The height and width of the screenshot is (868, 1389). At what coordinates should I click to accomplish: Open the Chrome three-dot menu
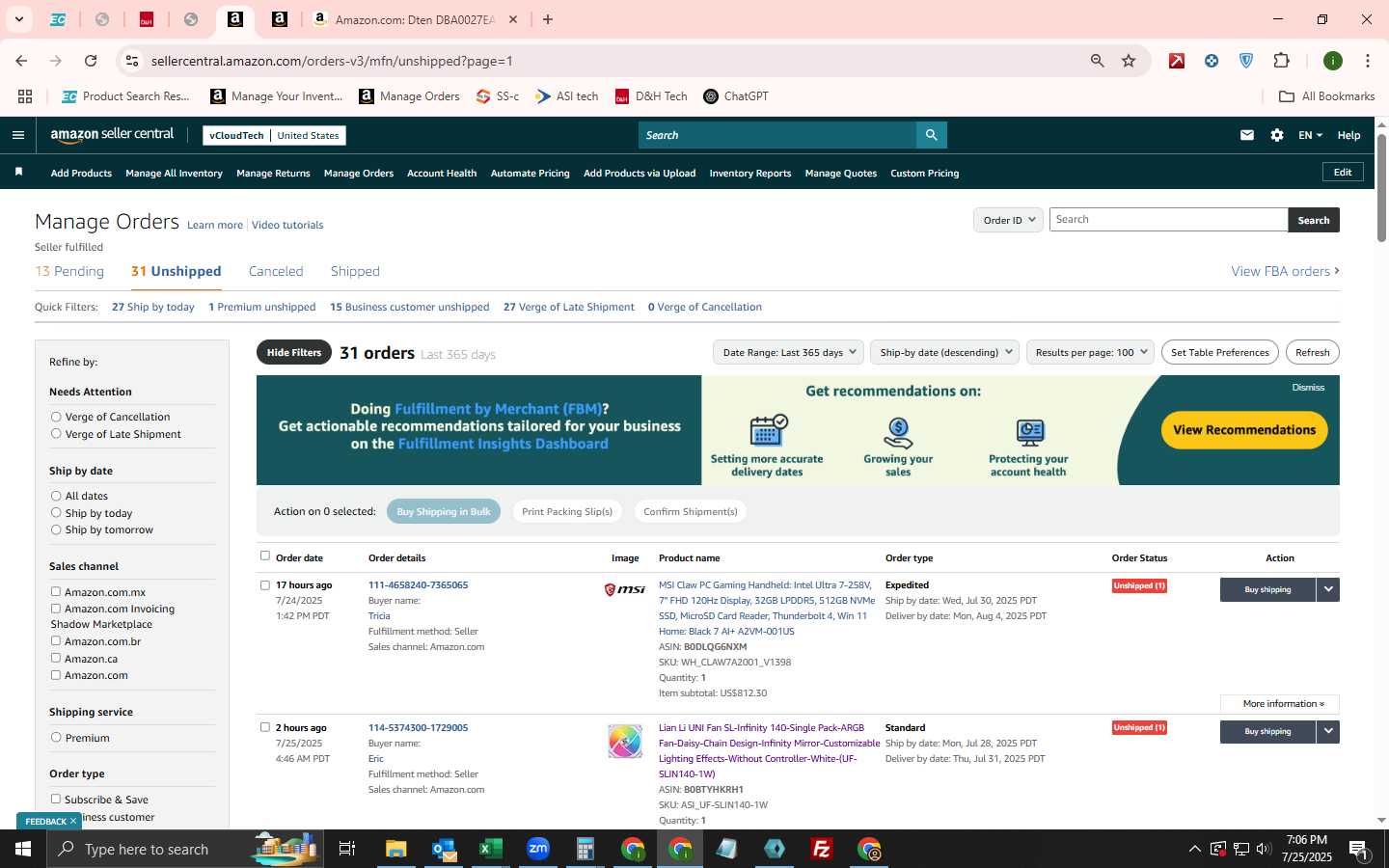[x=1368, y=61]
